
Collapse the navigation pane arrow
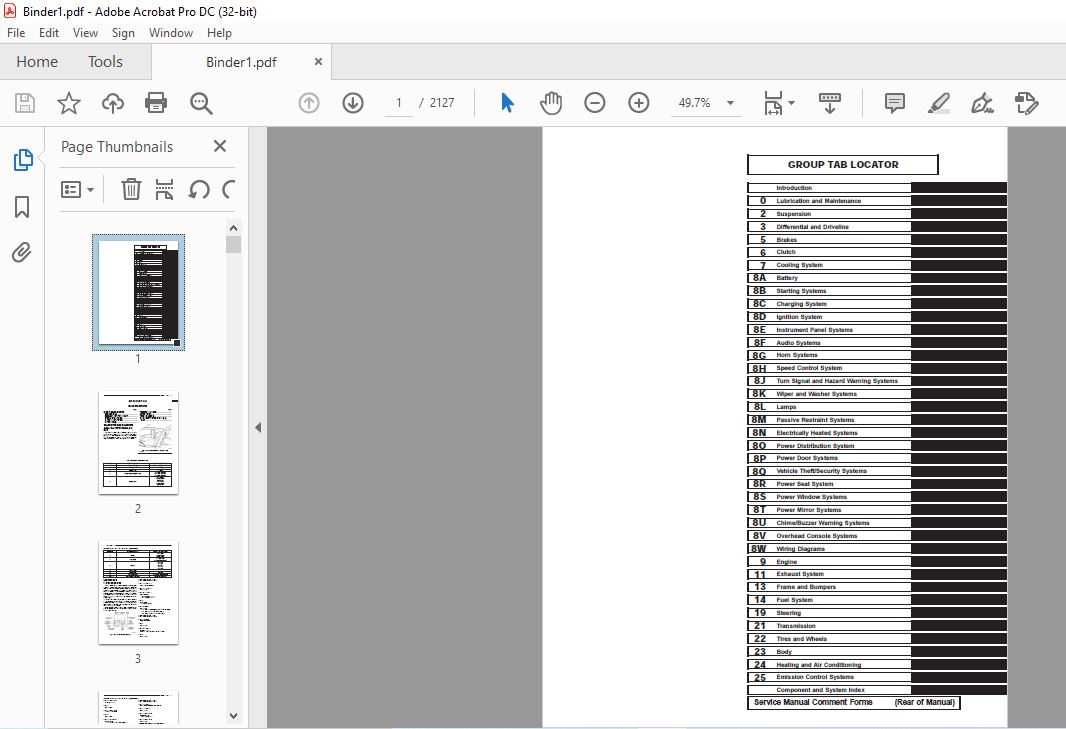click(x=258, y=428)
